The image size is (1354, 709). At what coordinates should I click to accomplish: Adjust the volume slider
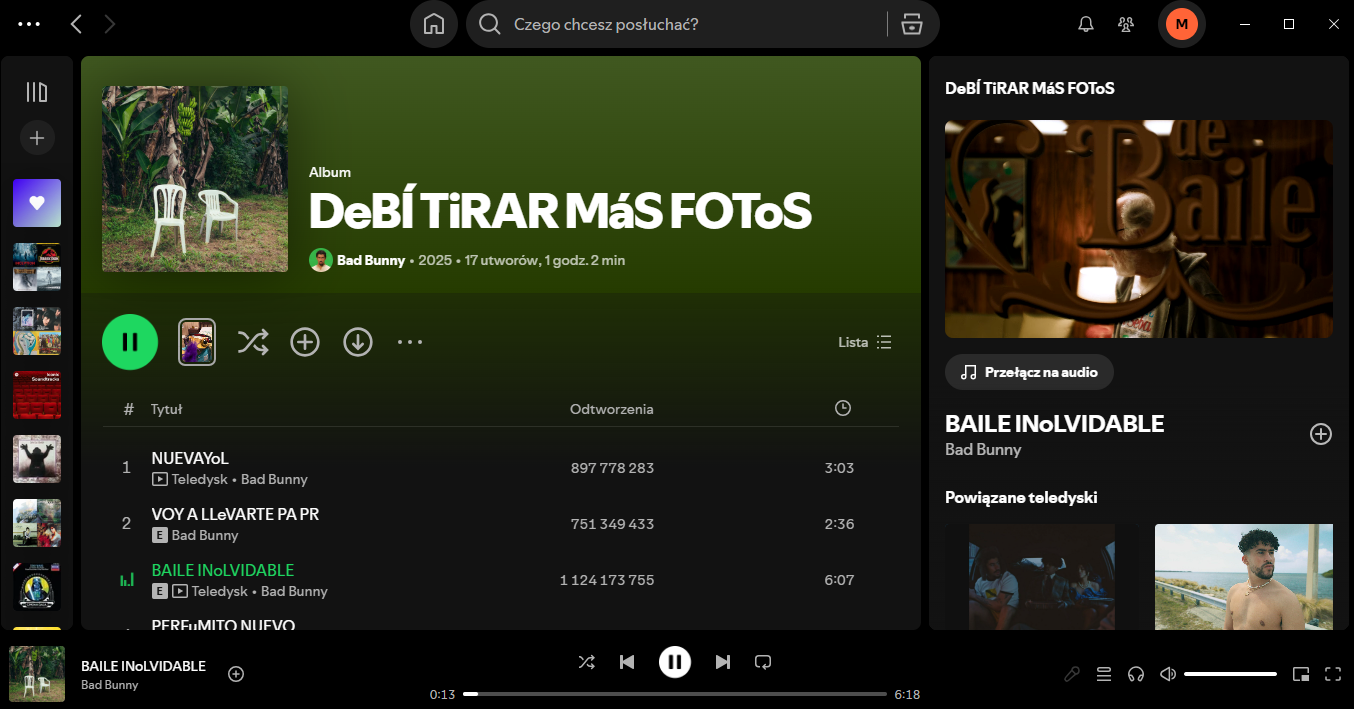(x=1230, y=674)
